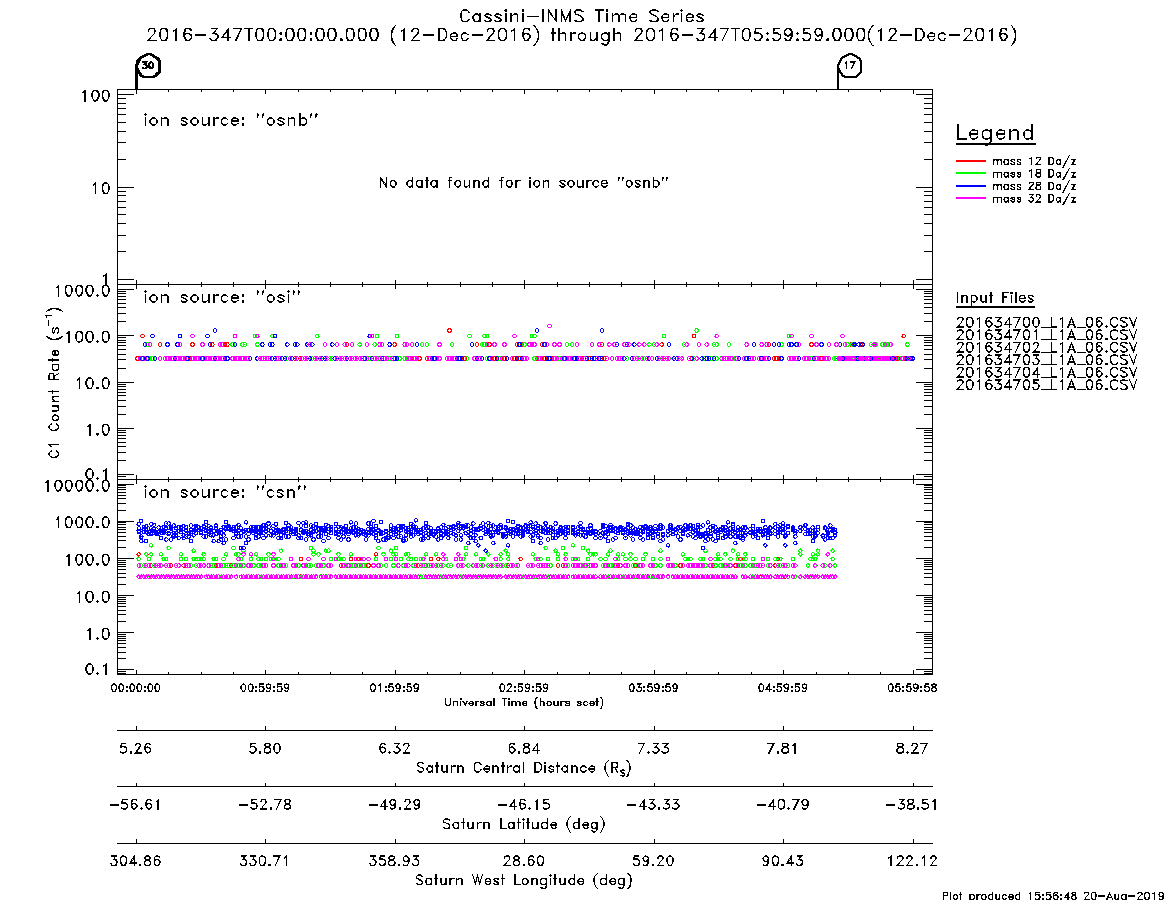Click the blue mass 28 Da/z legend line
The width and height of the screenshot is (1165, 900).
(970, 186)
